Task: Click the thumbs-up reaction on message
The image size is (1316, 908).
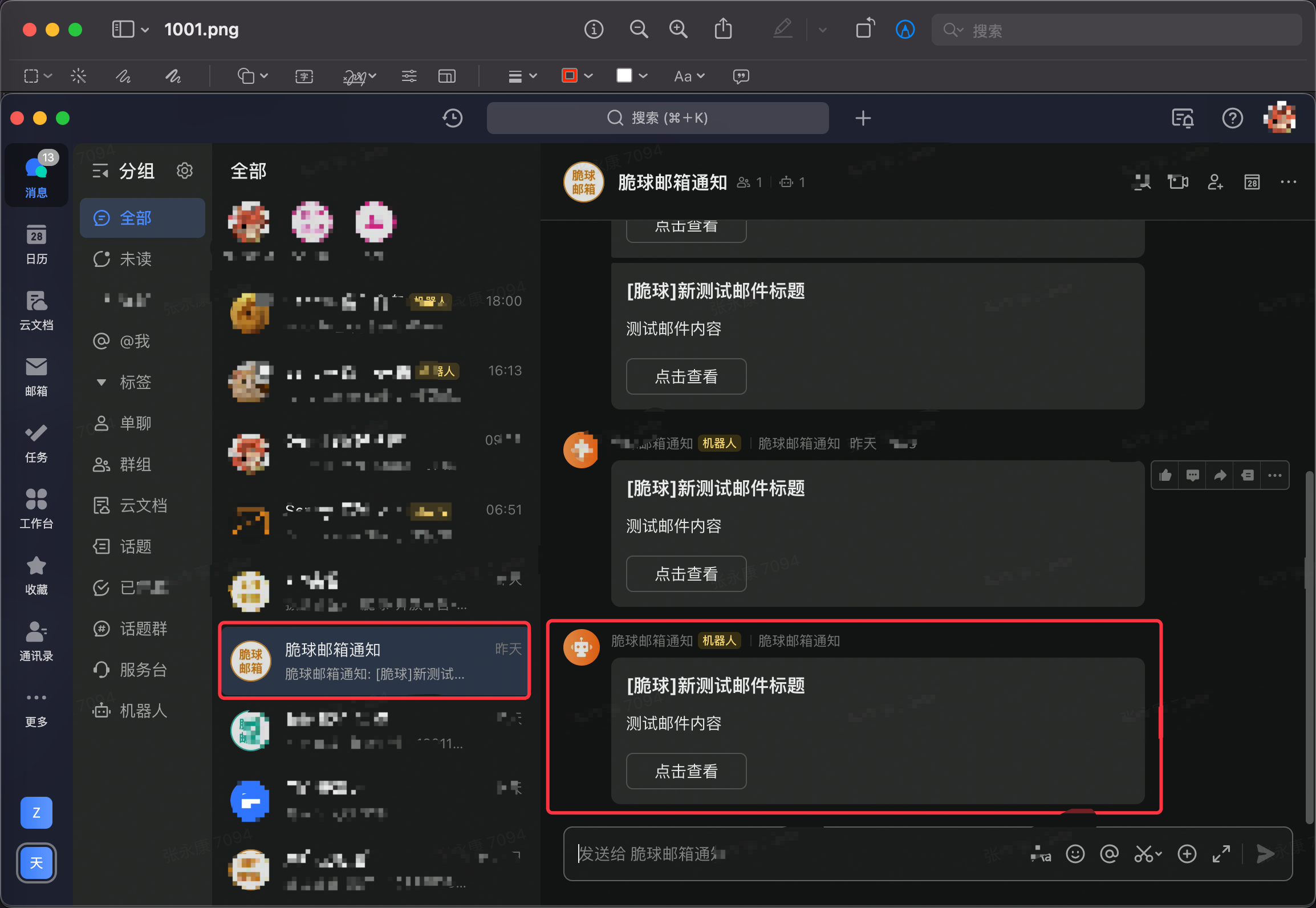Action: [1165, 475]
